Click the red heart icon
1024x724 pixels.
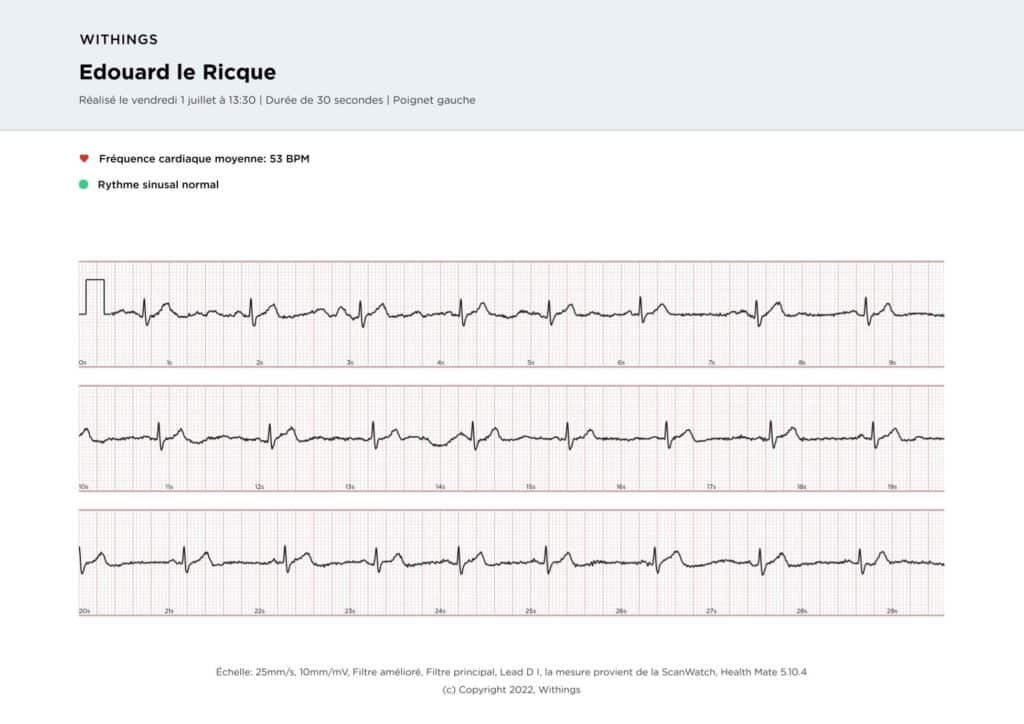click(84, 158)
